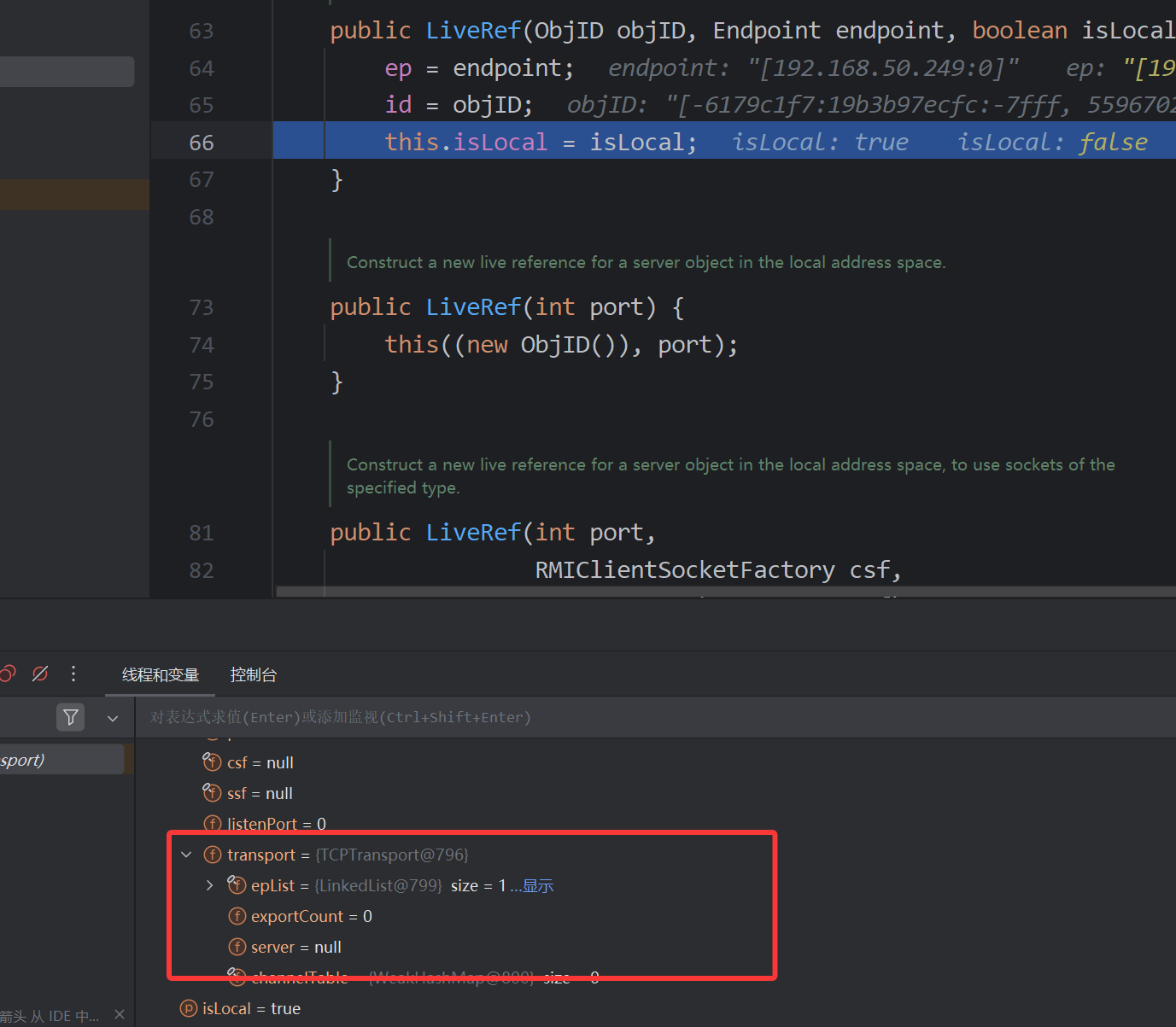Click the View Breakpoints icon in debug toolbar
1176x1027 pixels.
click(x=7, y=674)
